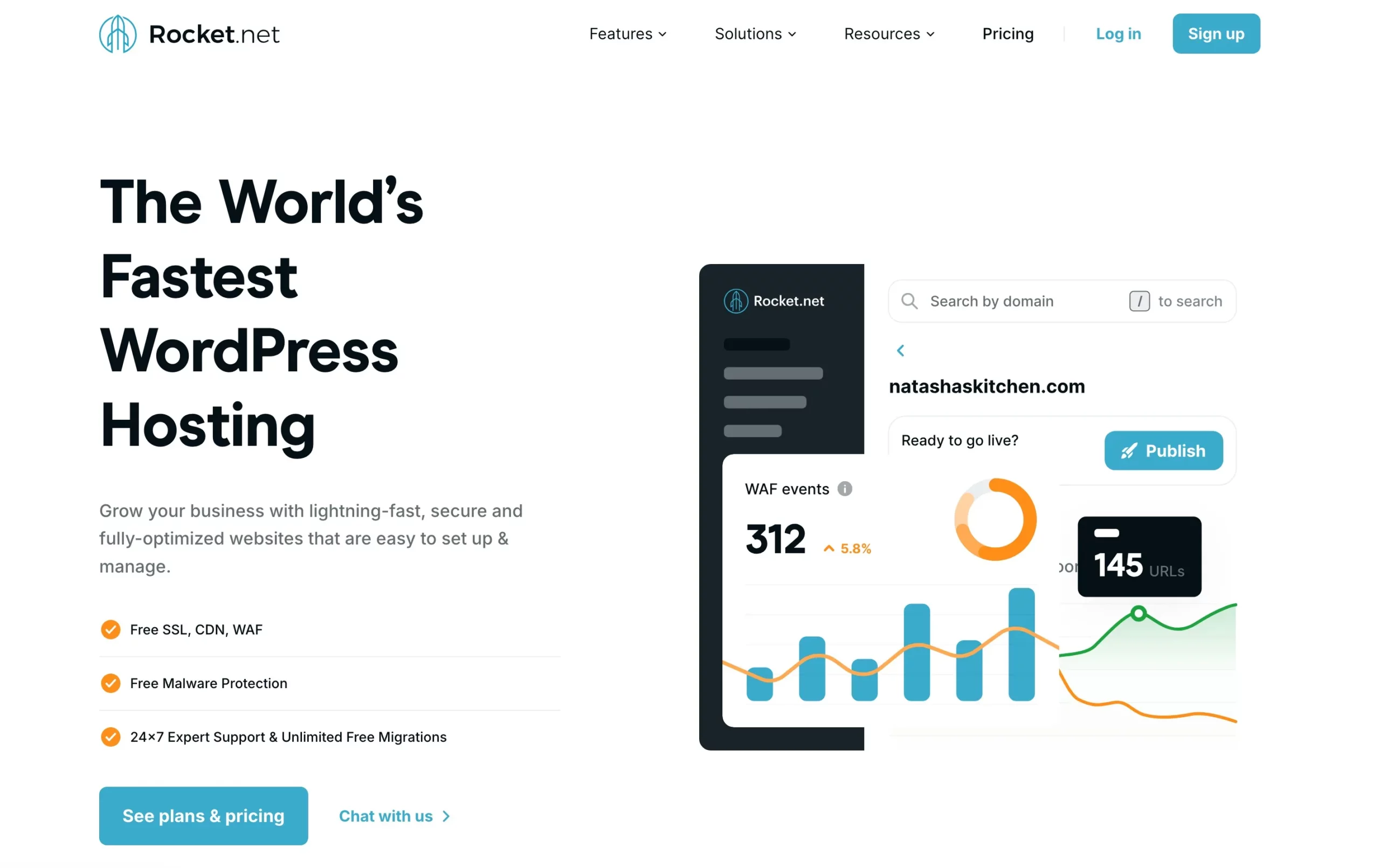This screenshot has width=1380, height=868.
Task: Expand the Solutions dropdown menu
Action: [755, 33]
